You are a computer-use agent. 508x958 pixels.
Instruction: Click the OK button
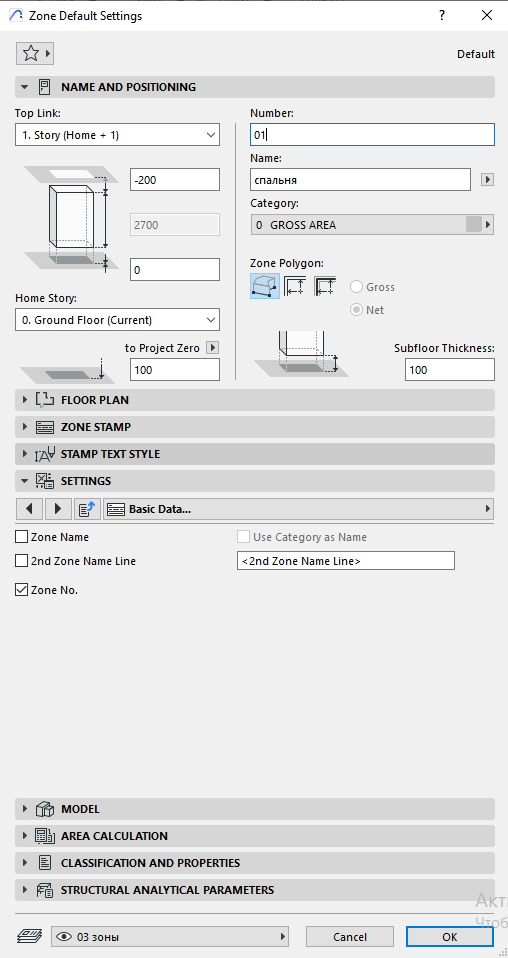pyautogui.click(x=449, y=936)
